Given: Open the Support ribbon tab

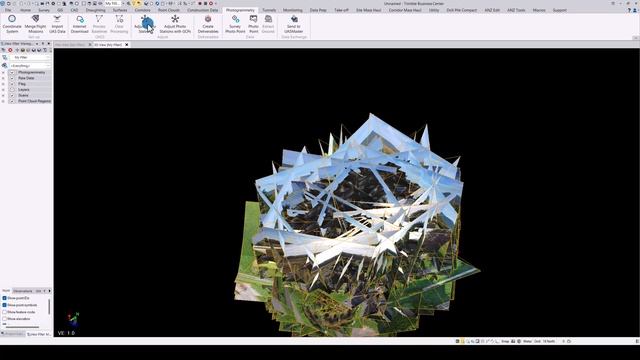Looking at the screenshot, I should 560,10.
